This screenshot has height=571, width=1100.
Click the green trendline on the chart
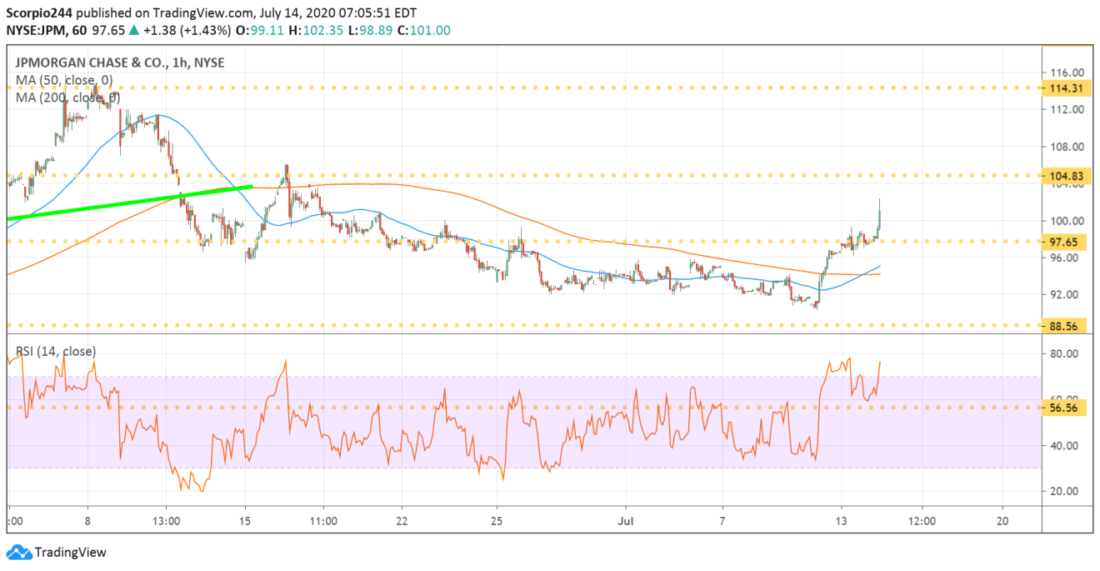130,202
